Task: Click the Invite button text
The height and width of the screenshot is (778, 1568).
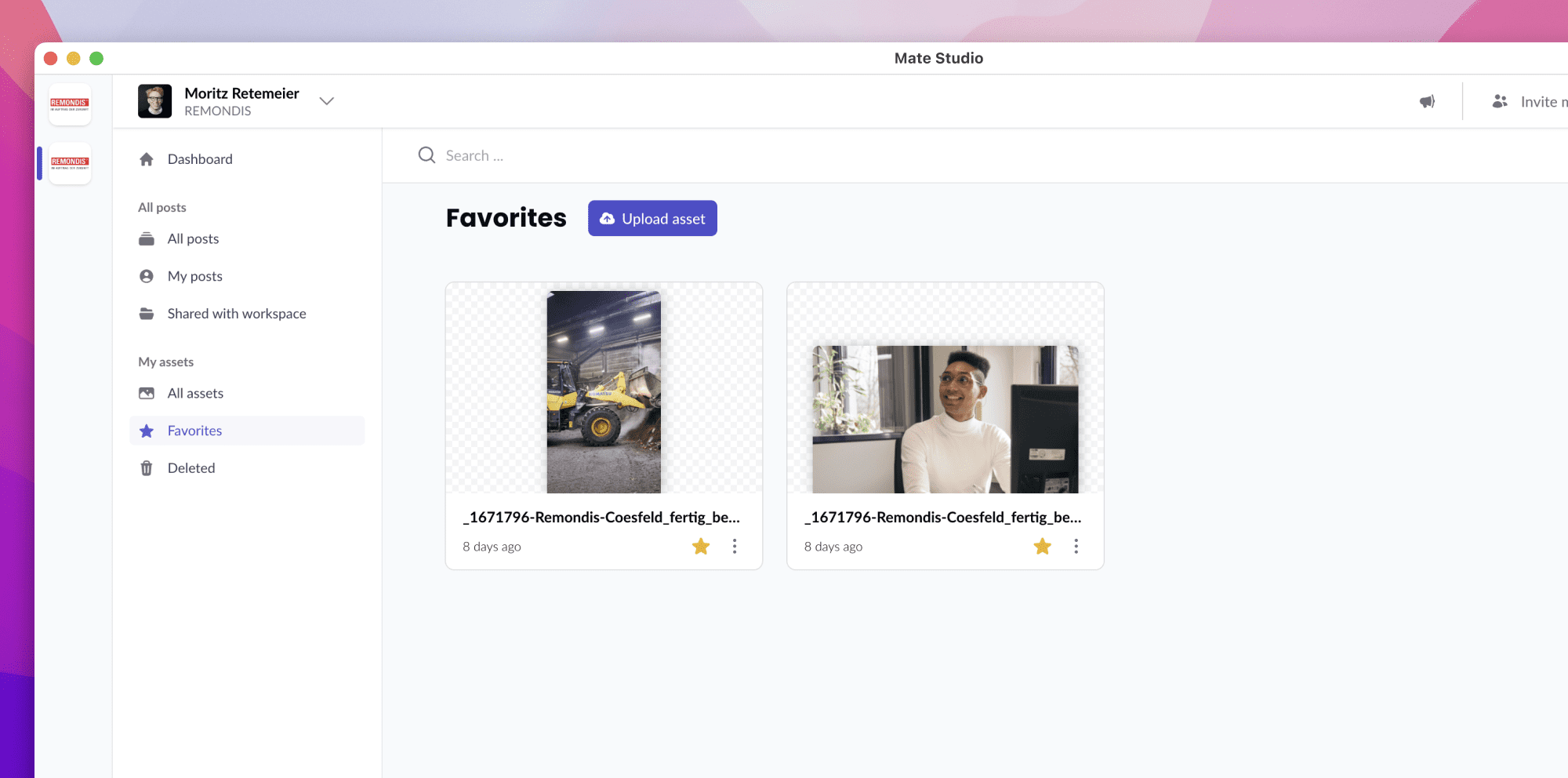Action: point(1544,102)
